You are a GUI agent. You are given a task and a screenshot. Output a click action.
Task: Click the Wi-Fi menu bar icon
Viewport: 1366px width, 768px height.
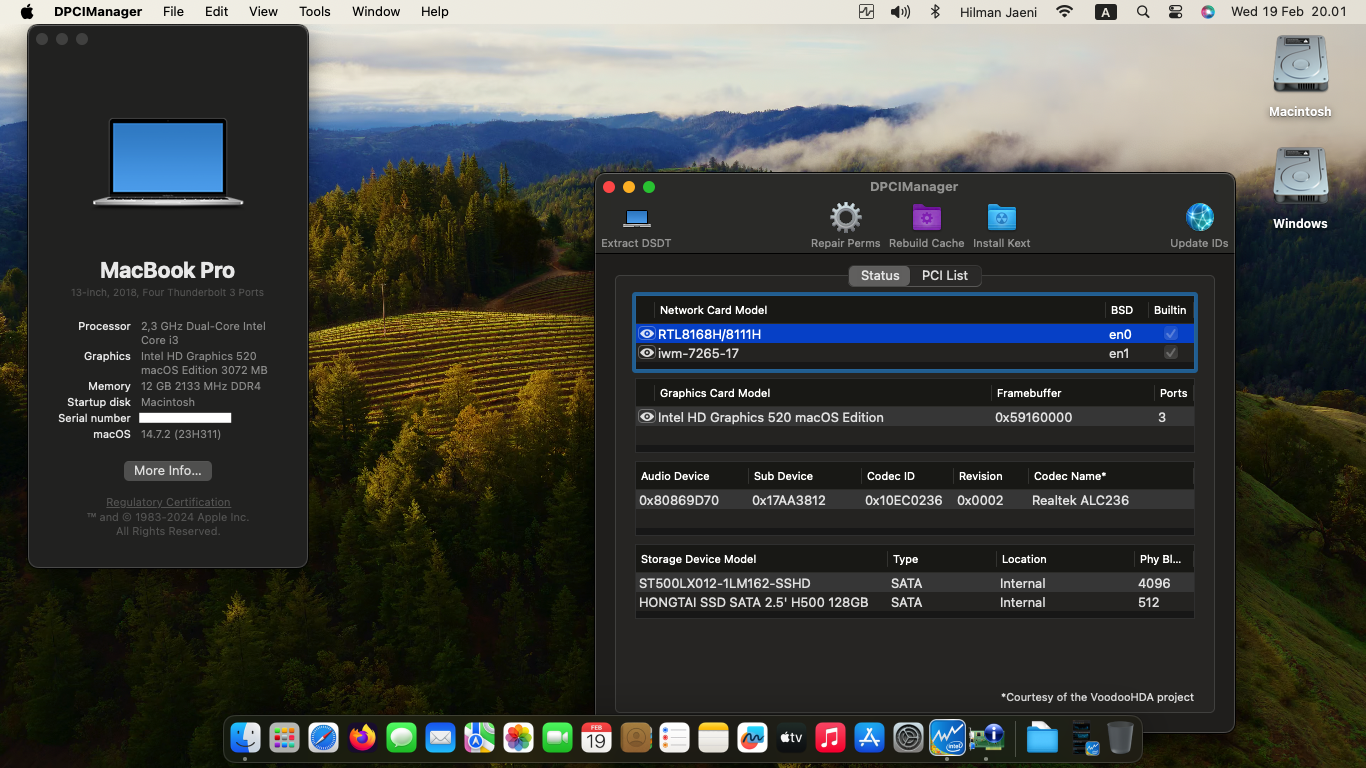(1064, 12)
